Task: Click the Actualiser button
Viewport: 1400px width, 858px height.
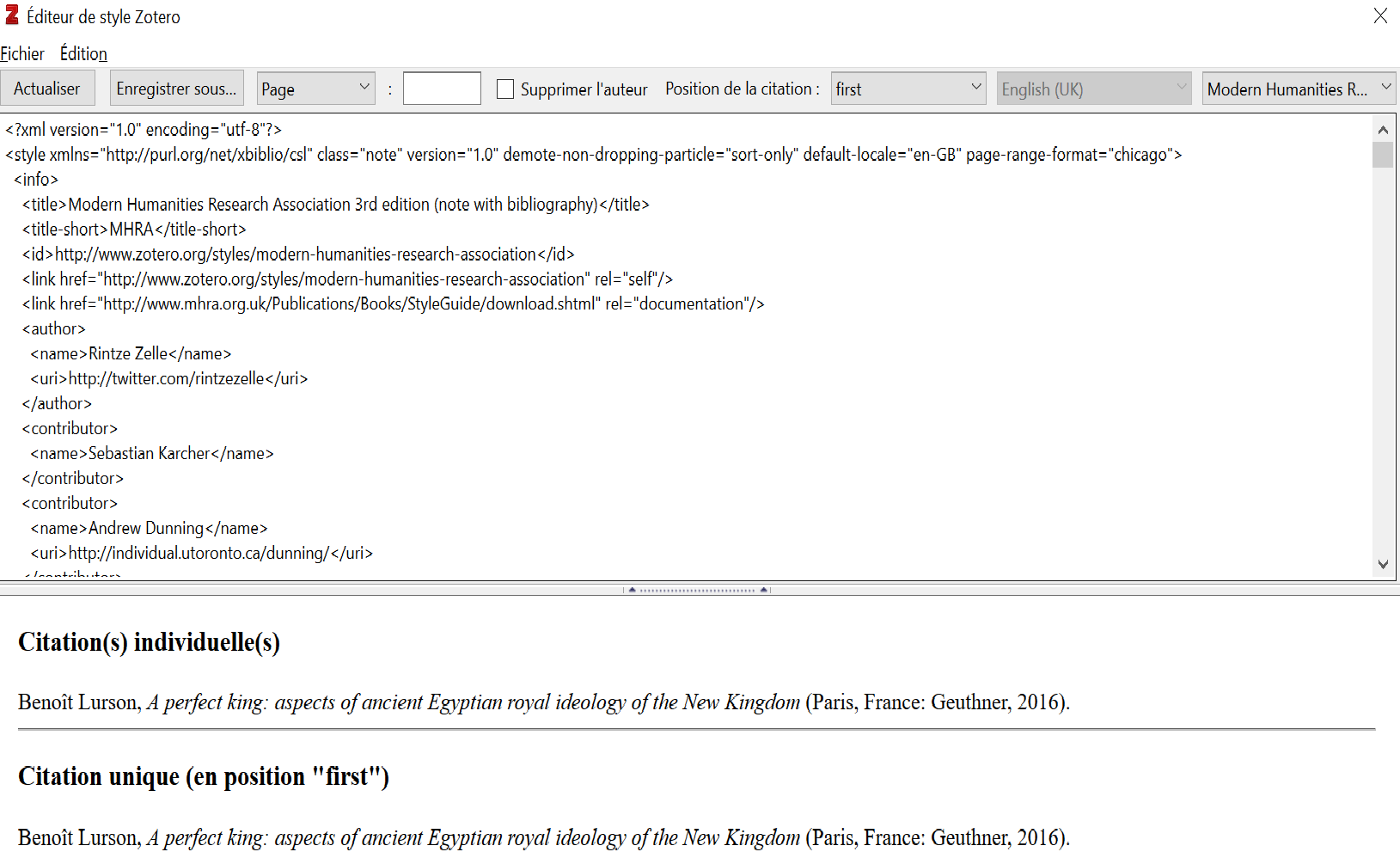Action: 47,89
